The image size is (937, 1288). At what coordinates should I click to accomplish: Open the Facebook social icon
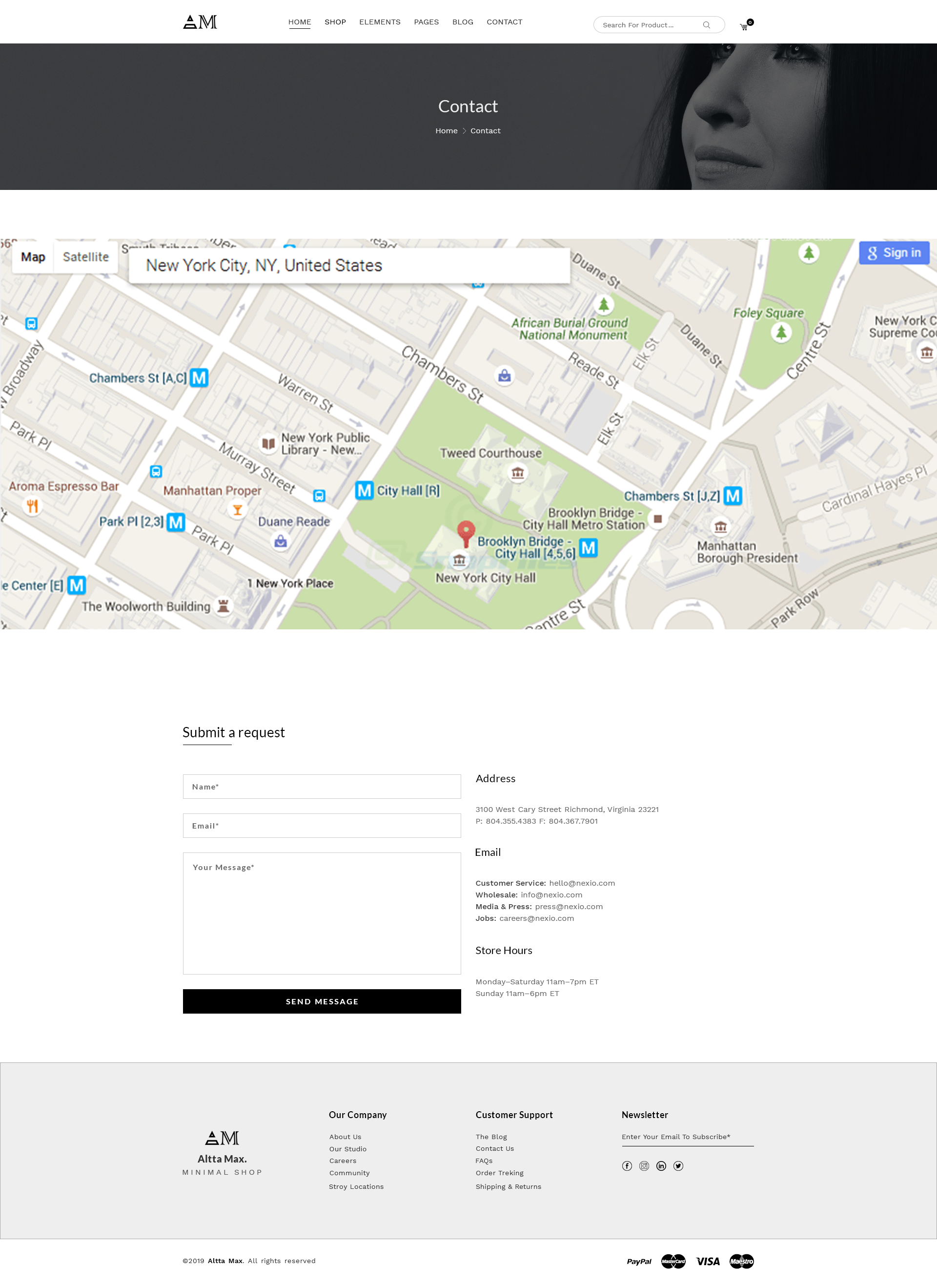click(x=627, y=1166)
